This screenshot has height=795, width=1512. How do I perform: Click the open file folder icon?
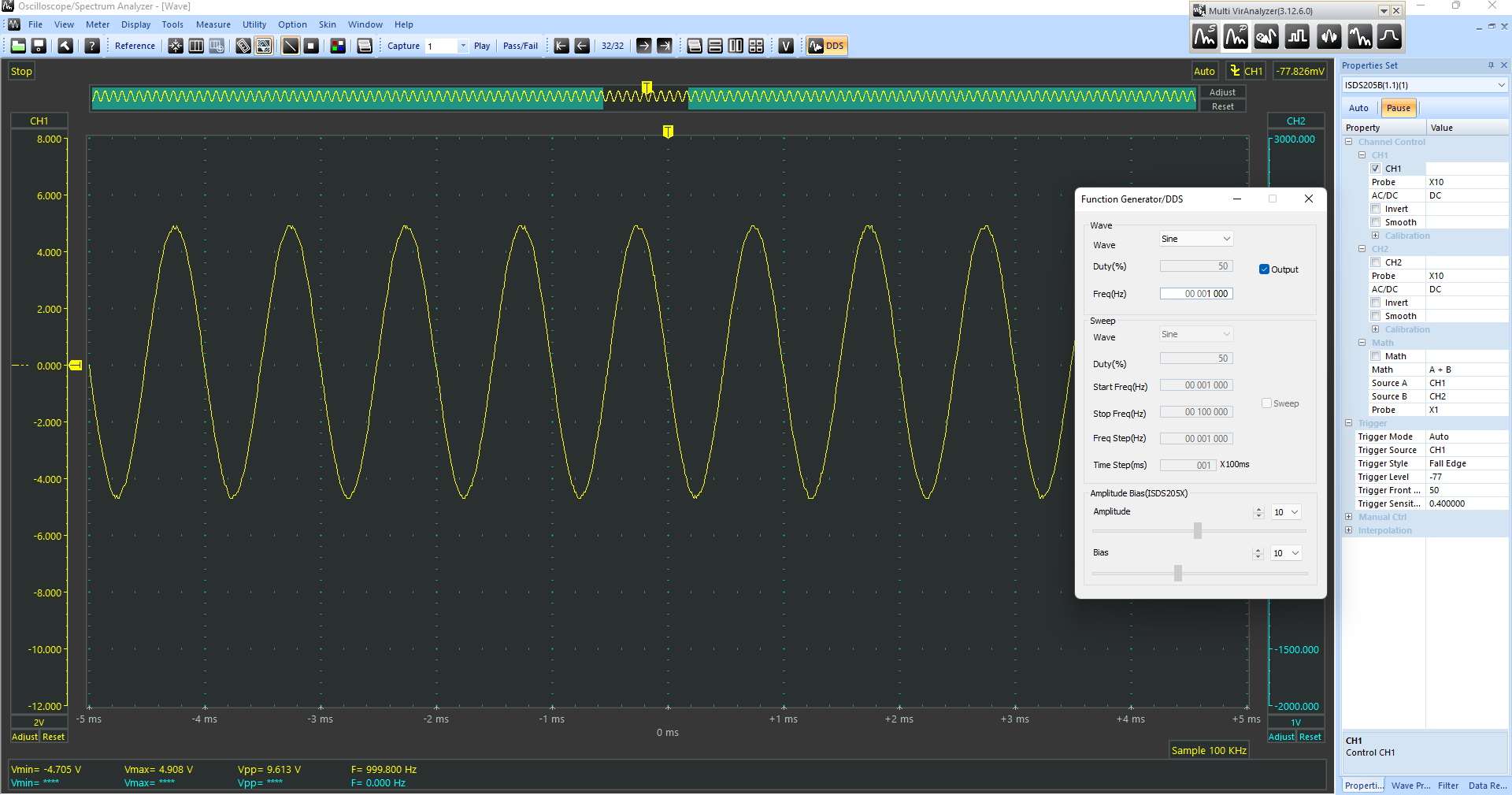(18, 46)
